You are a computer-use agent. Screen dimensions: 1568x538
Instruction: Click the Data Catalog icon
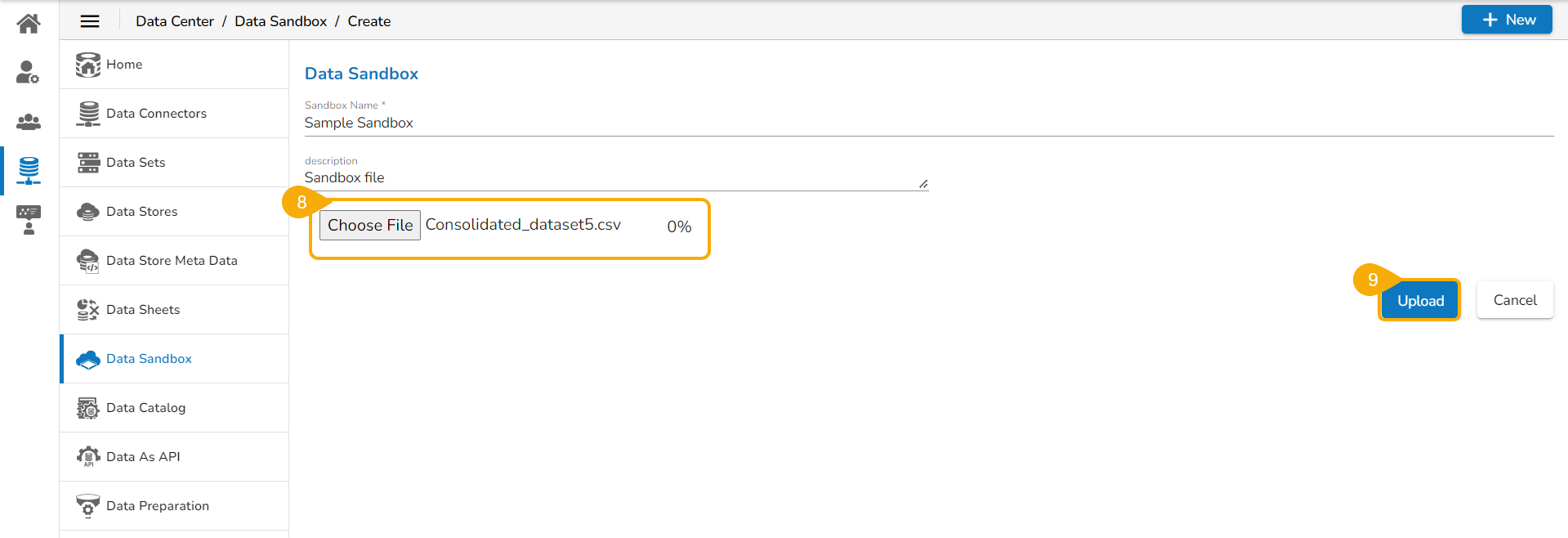click(x=88, y=408)
